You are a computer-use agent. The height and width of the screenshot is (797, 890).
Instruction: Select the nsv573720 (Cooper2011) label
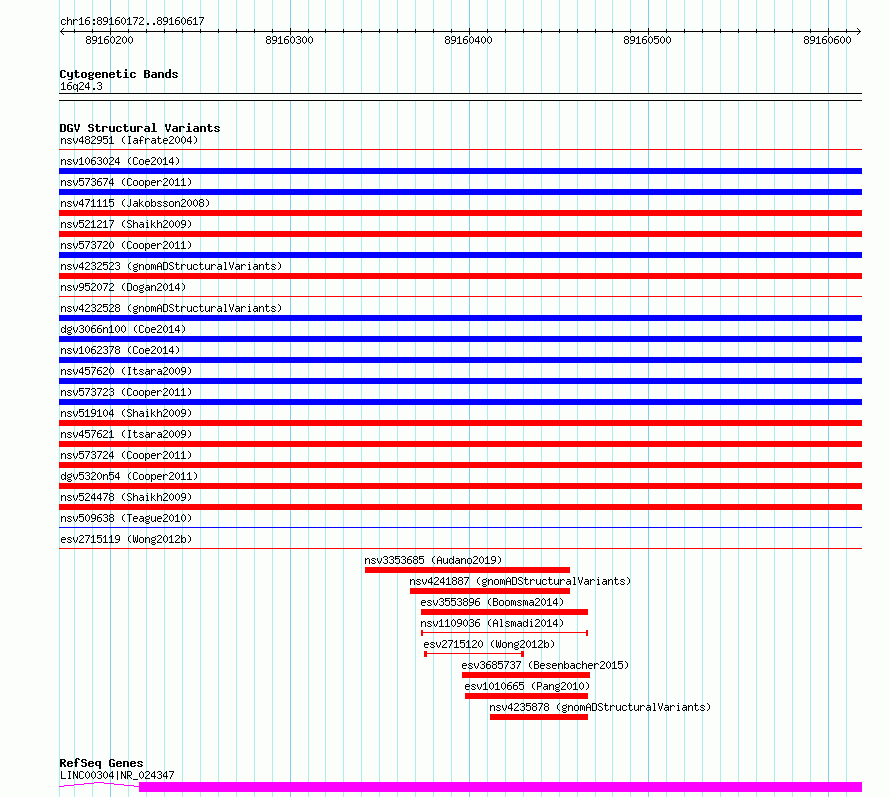tap(126, 245)
